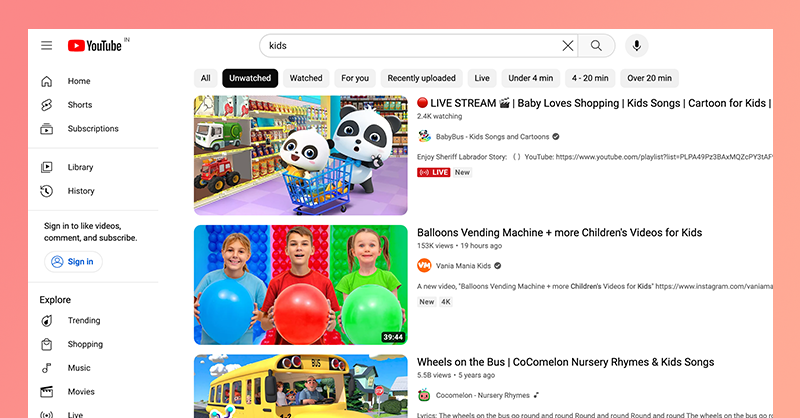The image size is (800, 418).
Task: Open History from the sidebar
Action: [x=81, y=191]
